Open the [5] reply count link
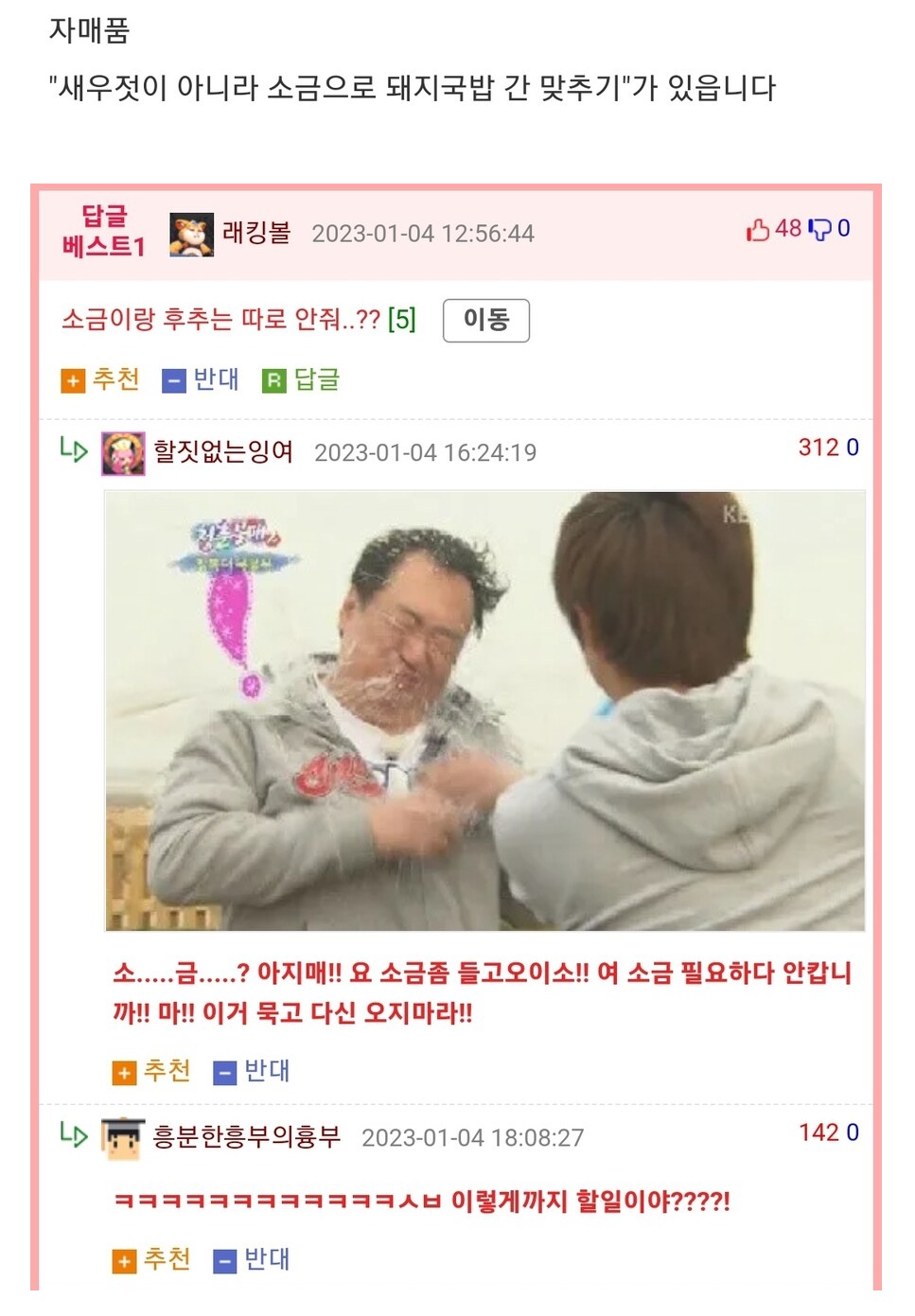The image size is (915, 1316). tap(402, 320)
